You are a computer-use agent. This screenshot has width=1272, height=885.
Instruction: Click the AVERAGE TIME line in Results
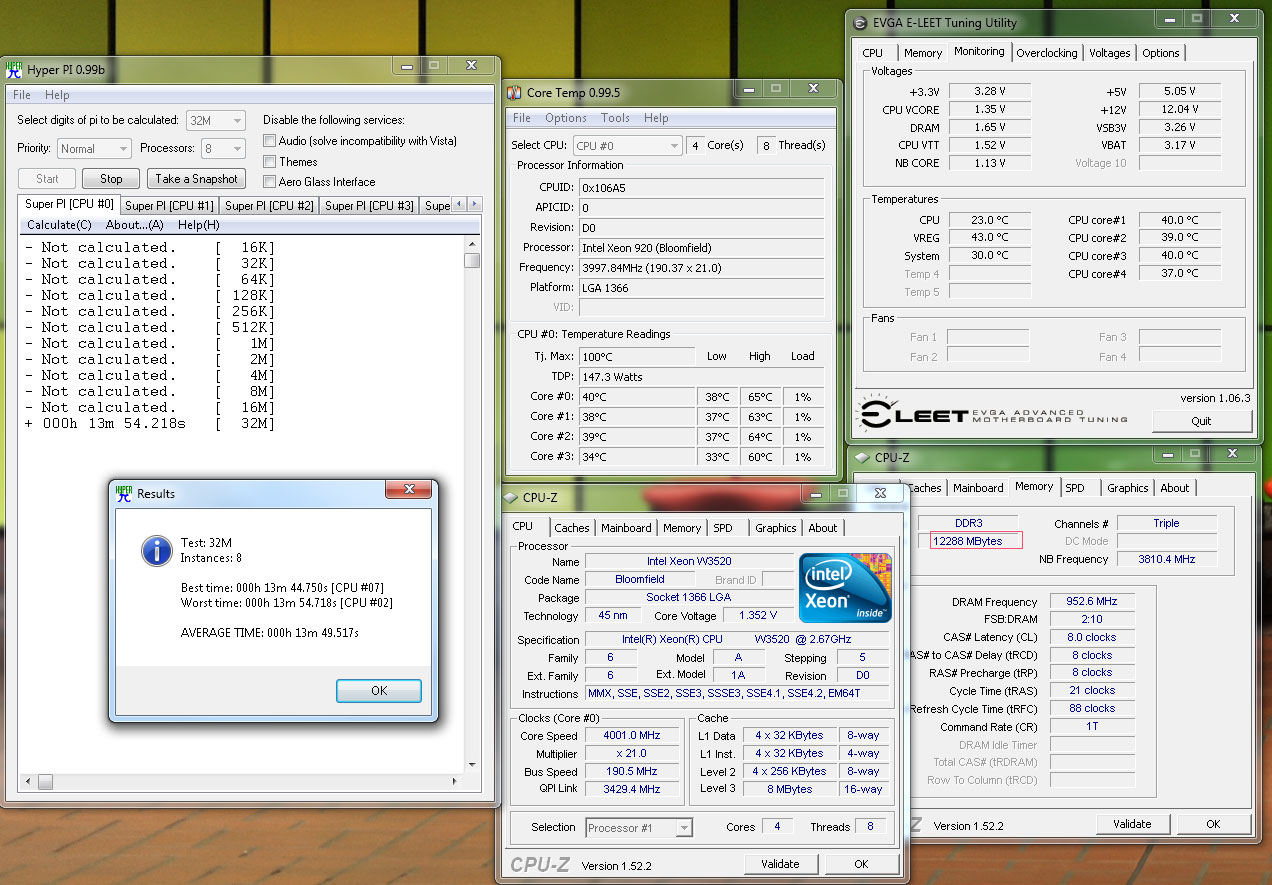[269, 633]
